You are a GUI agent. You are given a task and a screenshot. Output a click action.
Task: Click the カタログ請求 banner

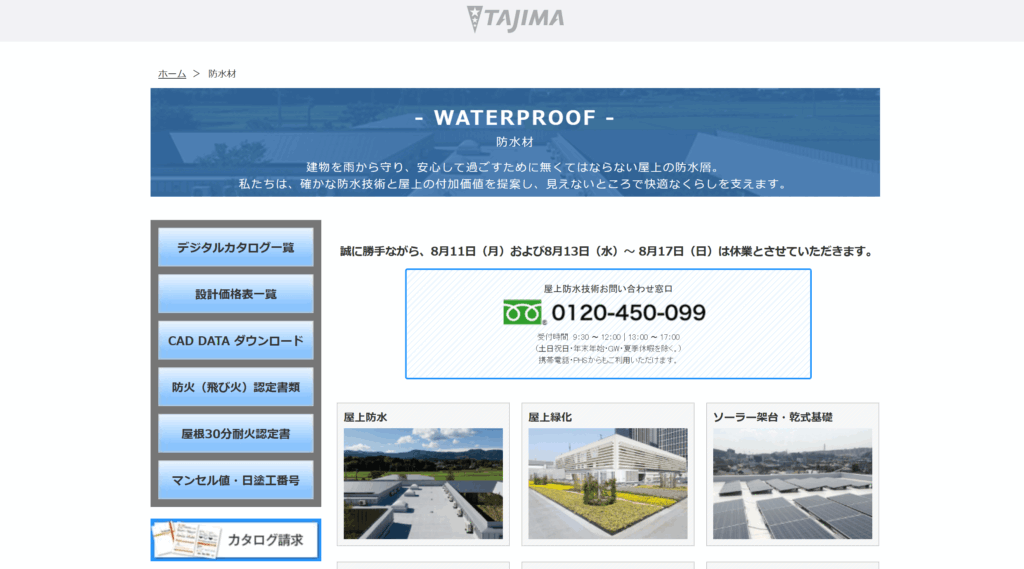point(264,540)
